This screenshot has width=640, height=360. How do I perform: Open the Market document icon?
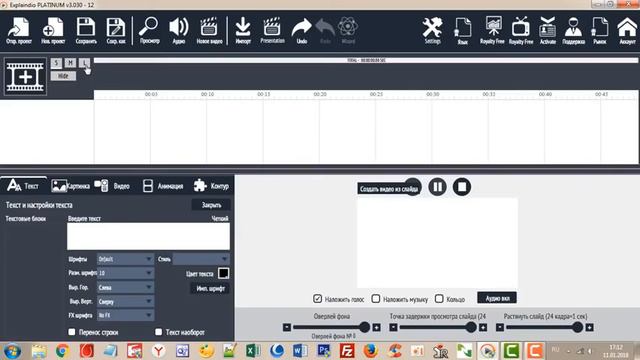pos(600,30)
